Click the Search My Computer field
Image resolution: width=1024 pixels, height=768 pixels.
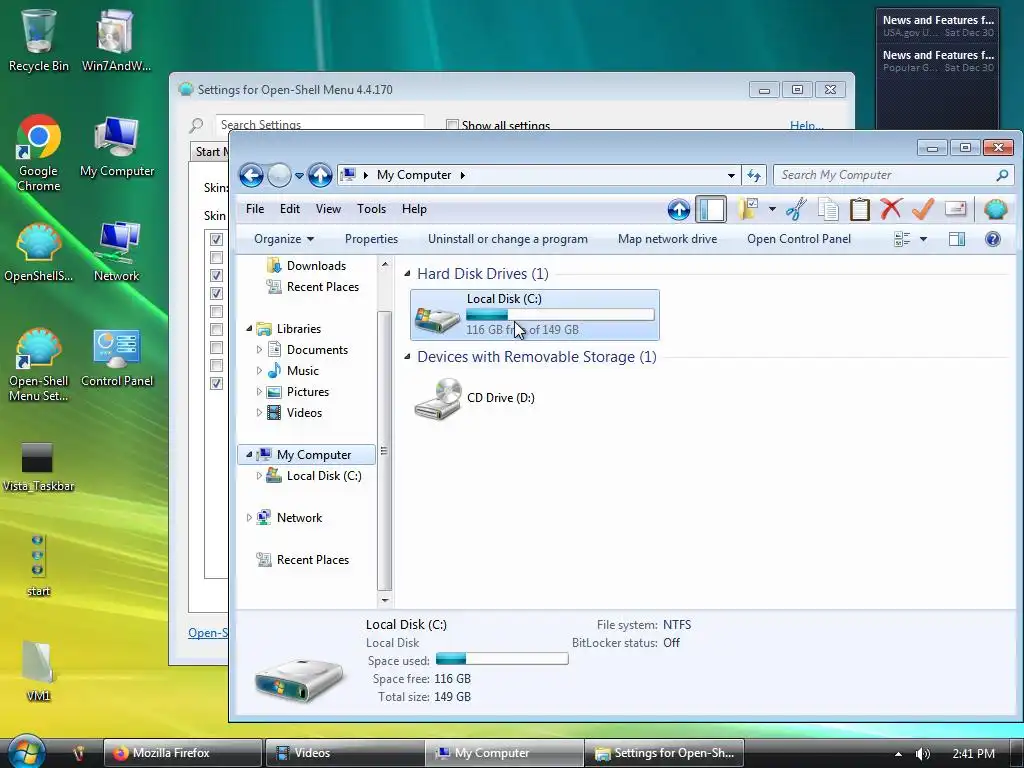tap(887, 175)
